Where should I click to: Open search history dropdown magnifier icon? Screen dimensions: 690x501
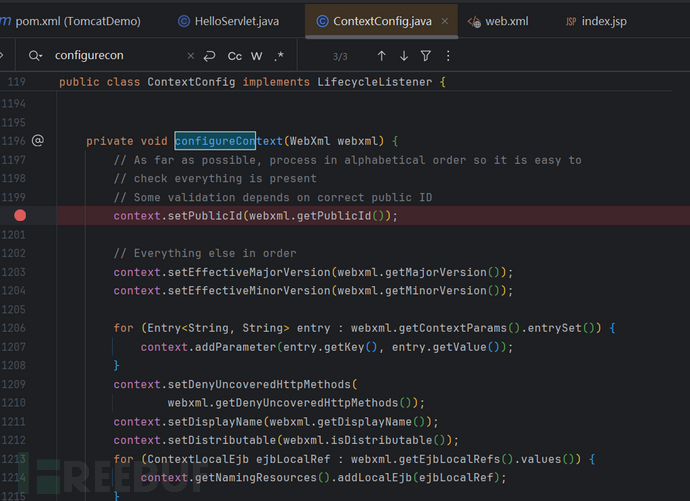(x=35, y=56)
